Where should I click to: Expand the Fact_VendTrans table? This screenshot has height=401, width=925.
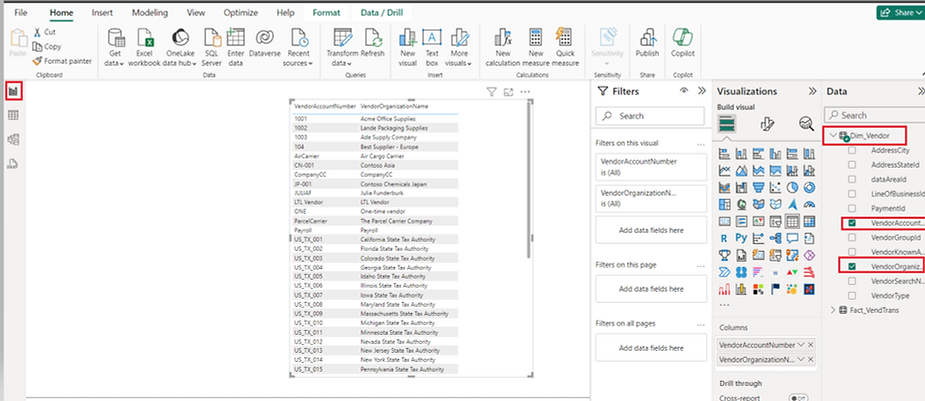[834, 311]
